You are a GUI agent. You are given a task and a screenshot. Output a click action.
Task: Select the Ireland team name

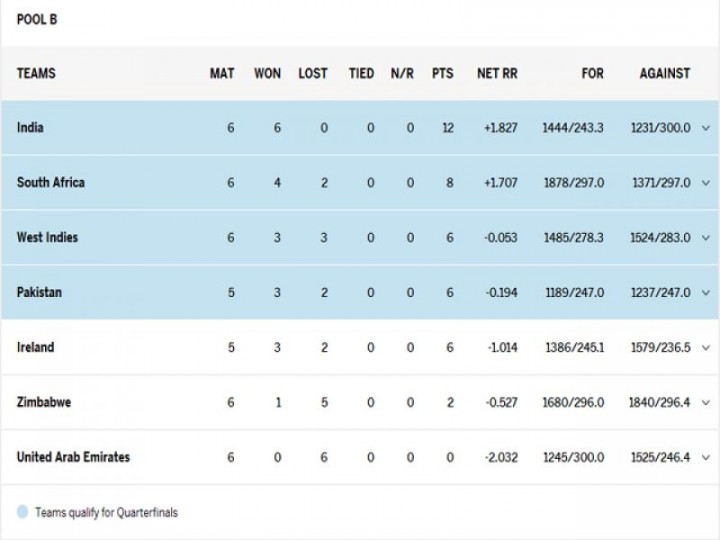click(35, 347)
